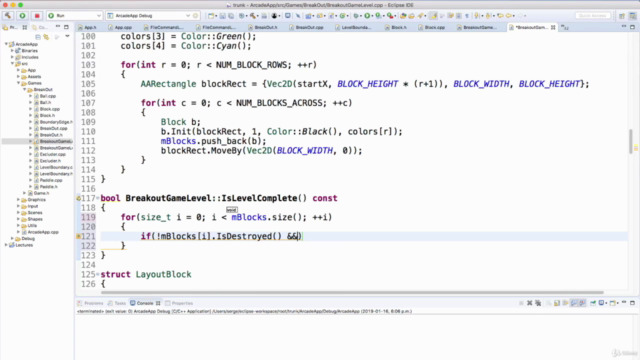Expand the Binaries node
Viewport: 640px width, 360px height.
tap(12, 51)
